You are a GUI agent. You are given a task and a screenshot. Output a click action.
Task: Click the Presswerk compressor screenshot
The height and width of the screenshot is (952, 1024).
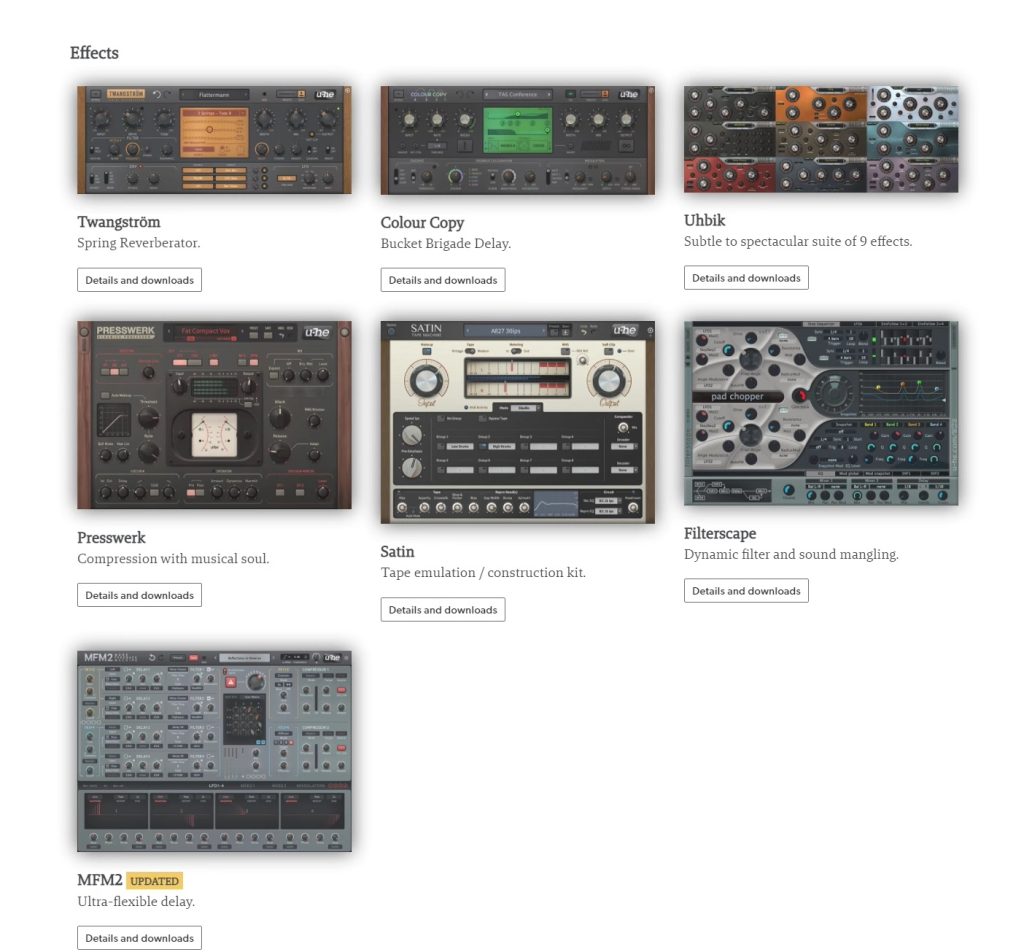[214, 415]
